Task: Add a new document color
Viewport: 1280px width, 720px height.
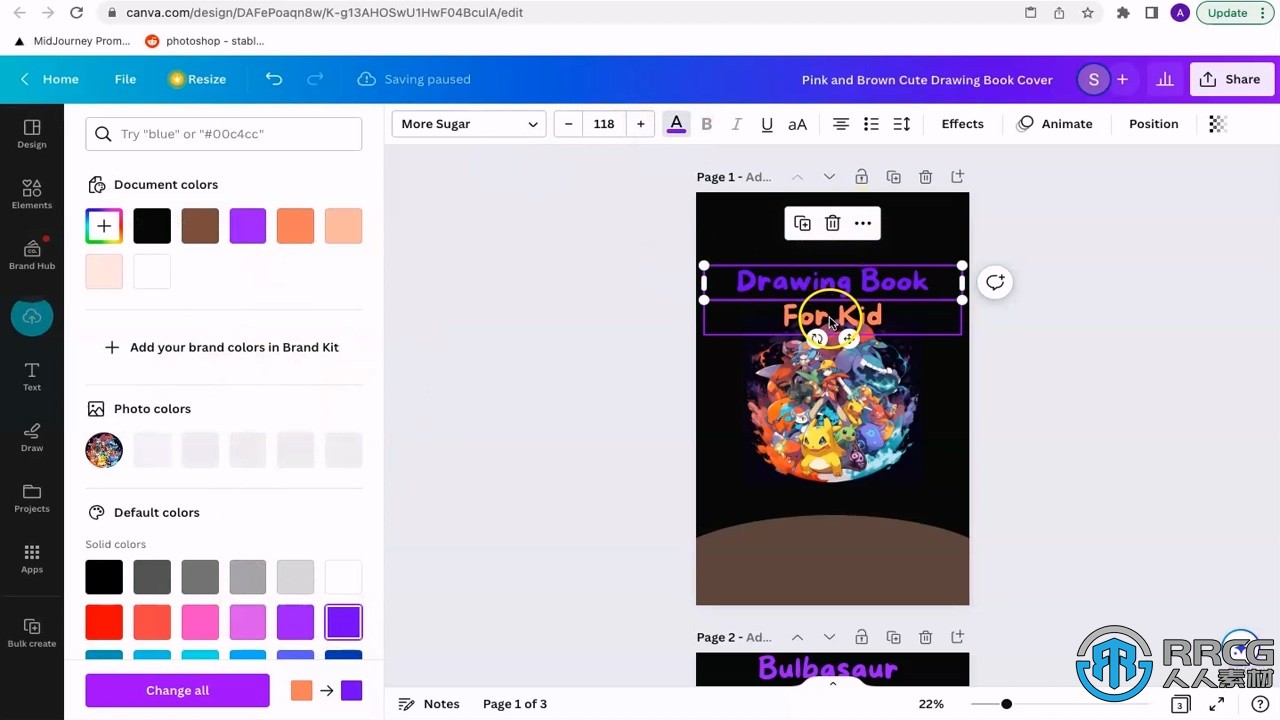Action: (104, 226)
